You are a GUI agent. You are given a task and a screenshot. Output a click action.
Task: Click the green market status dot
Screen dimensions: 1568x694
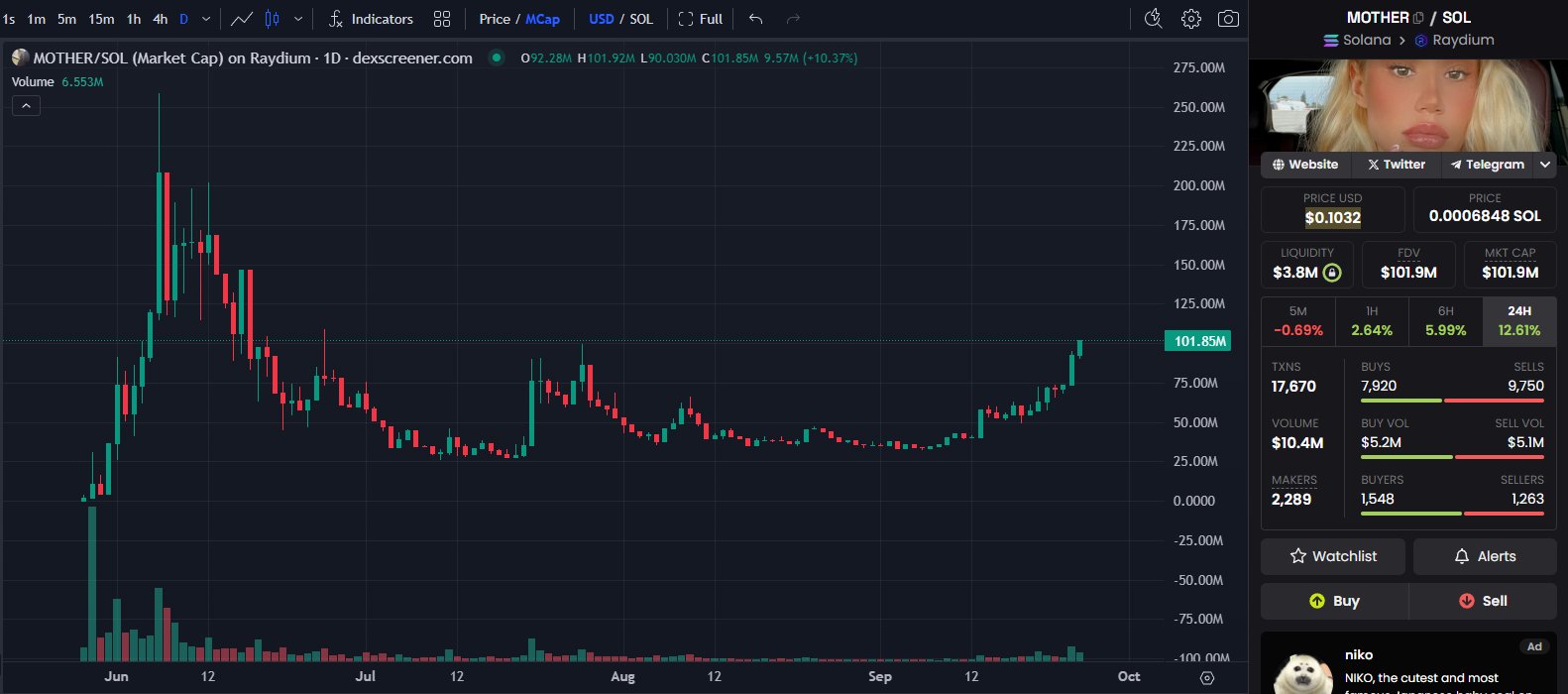pyautogui.click(x=496, y=58)
